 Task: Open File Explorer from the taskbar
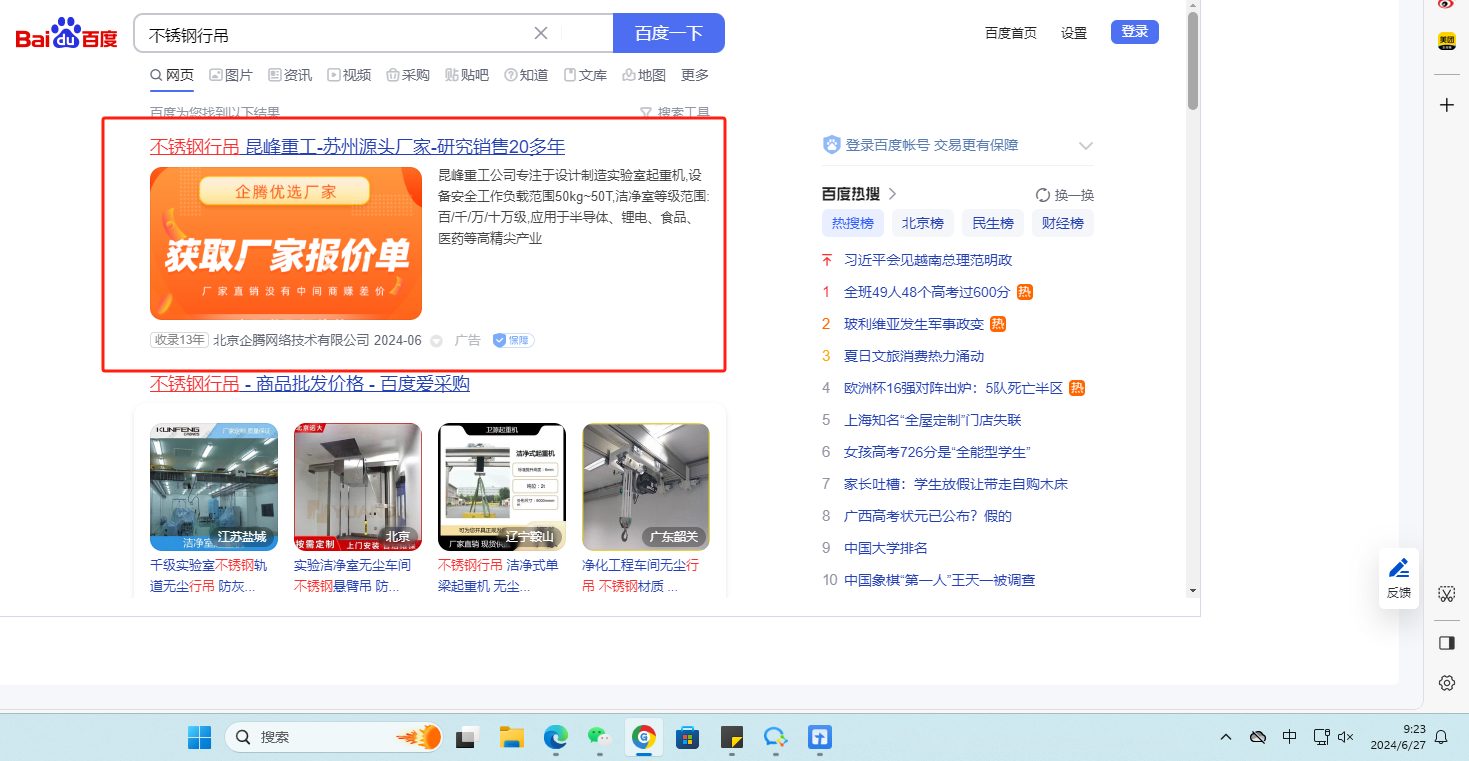point(511,738)
